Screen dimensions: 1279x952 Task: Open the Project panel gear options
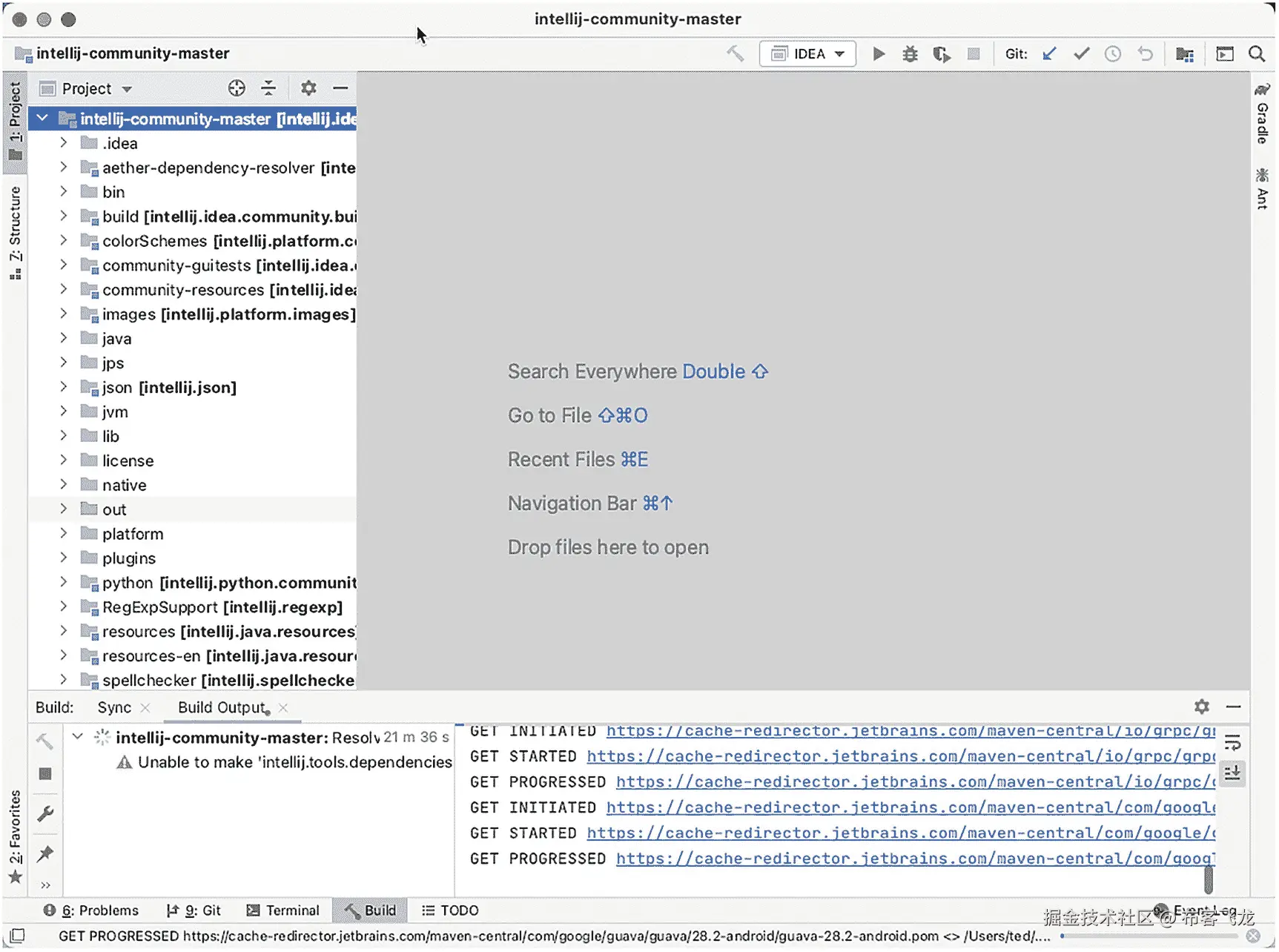(x=308, y=88)
